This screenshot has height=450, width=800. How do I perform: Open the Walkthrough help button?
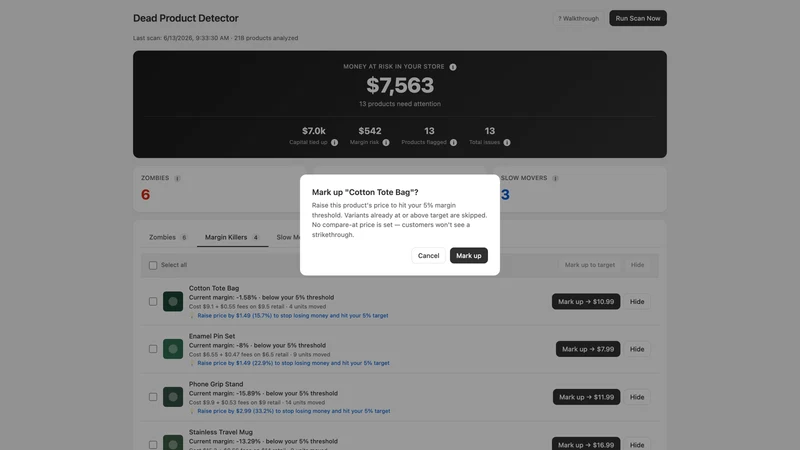[578, 18]
